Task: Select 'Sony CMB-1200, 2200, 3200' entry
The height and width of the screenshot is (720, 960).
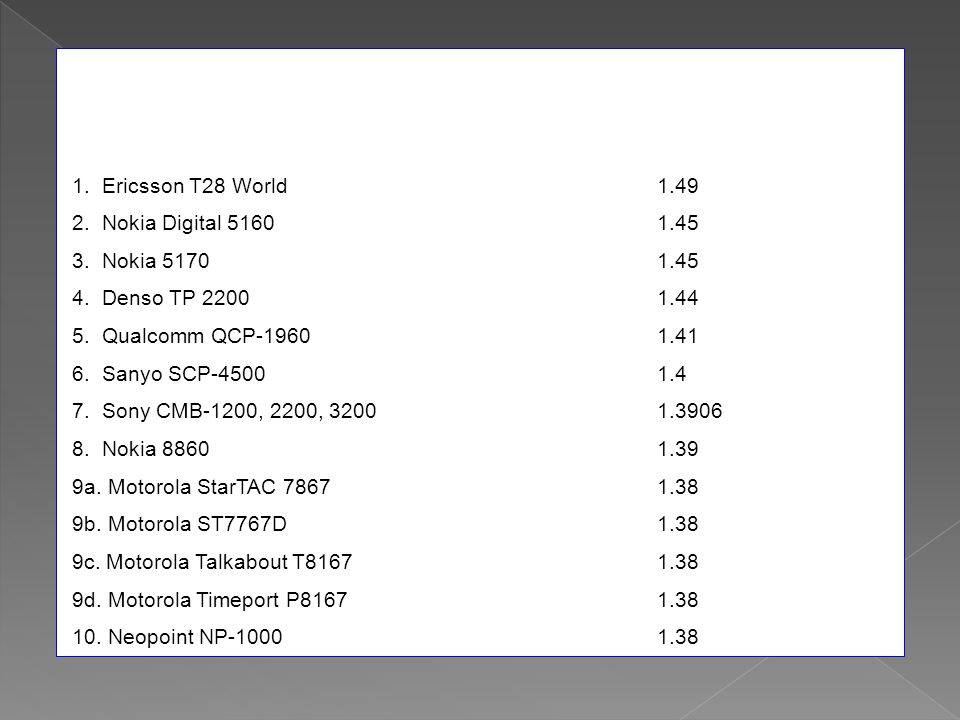Action: [x=239, y=411]
